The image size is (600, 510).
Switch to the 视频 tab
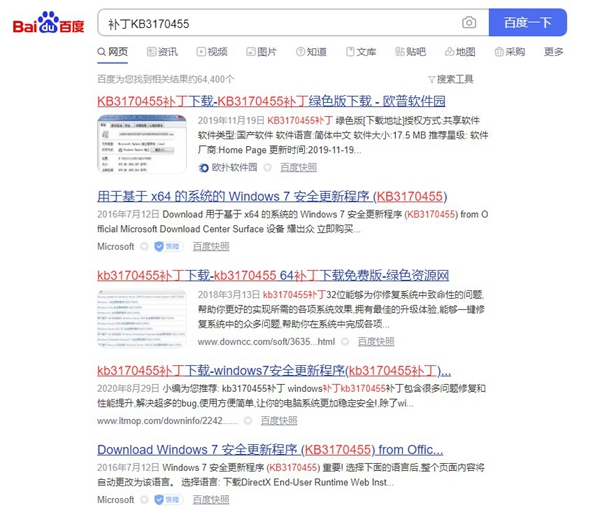212,52
